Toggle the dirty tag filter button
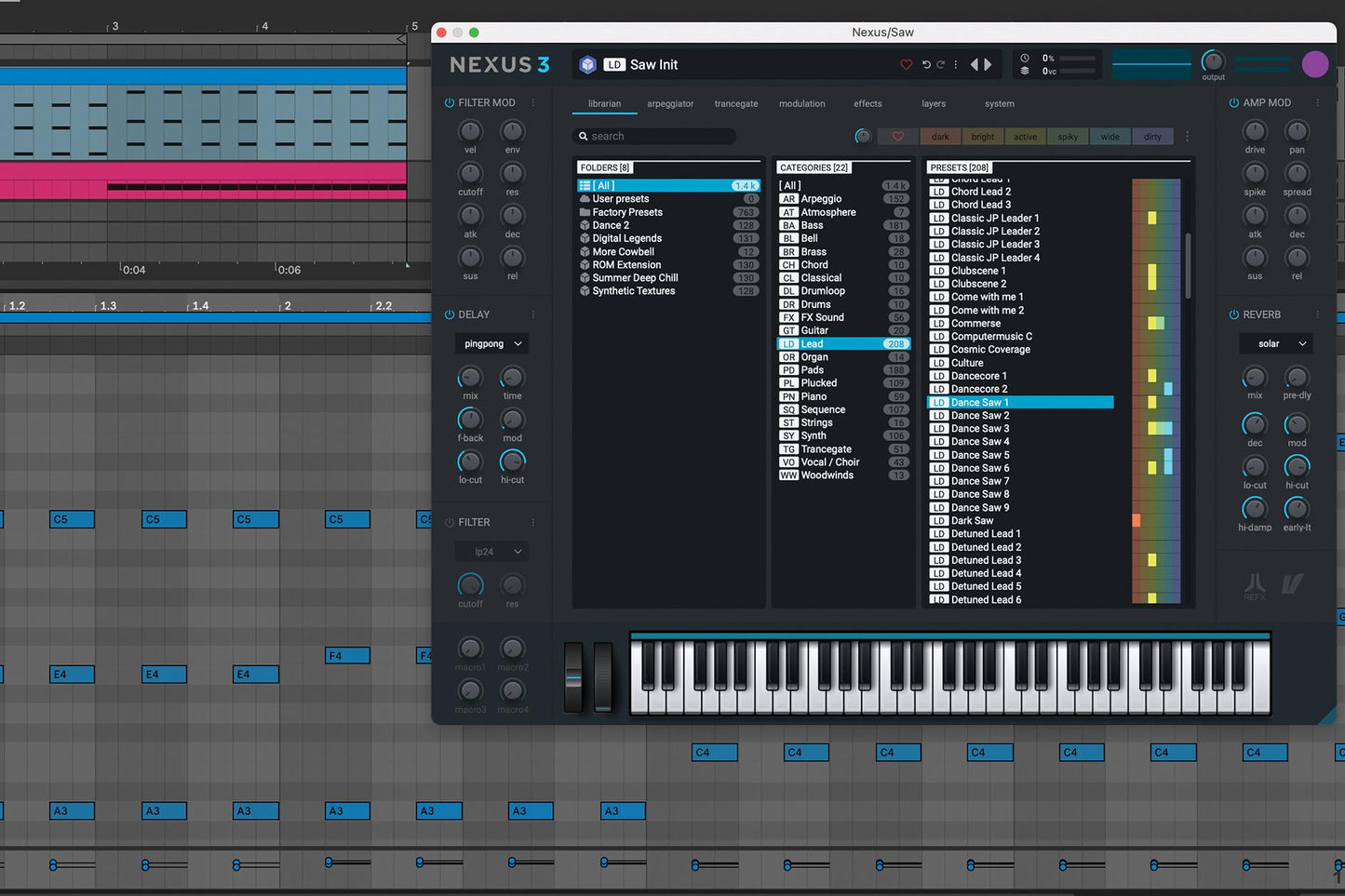 [1152, 137]
